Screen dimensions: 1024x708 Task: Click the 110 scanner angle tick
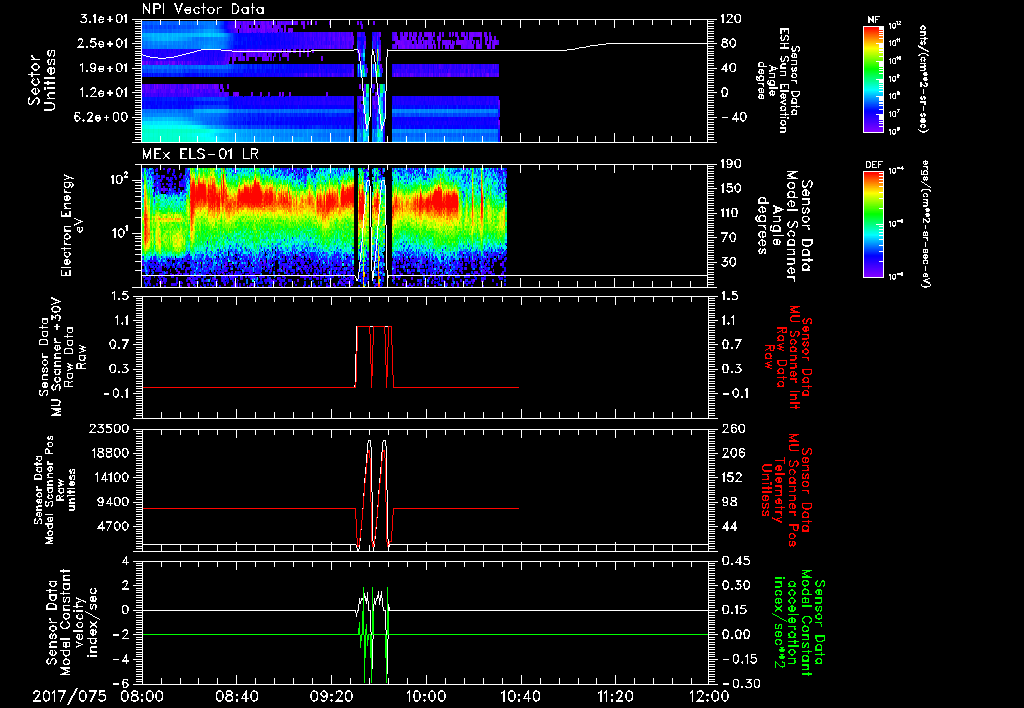[731, 213]
